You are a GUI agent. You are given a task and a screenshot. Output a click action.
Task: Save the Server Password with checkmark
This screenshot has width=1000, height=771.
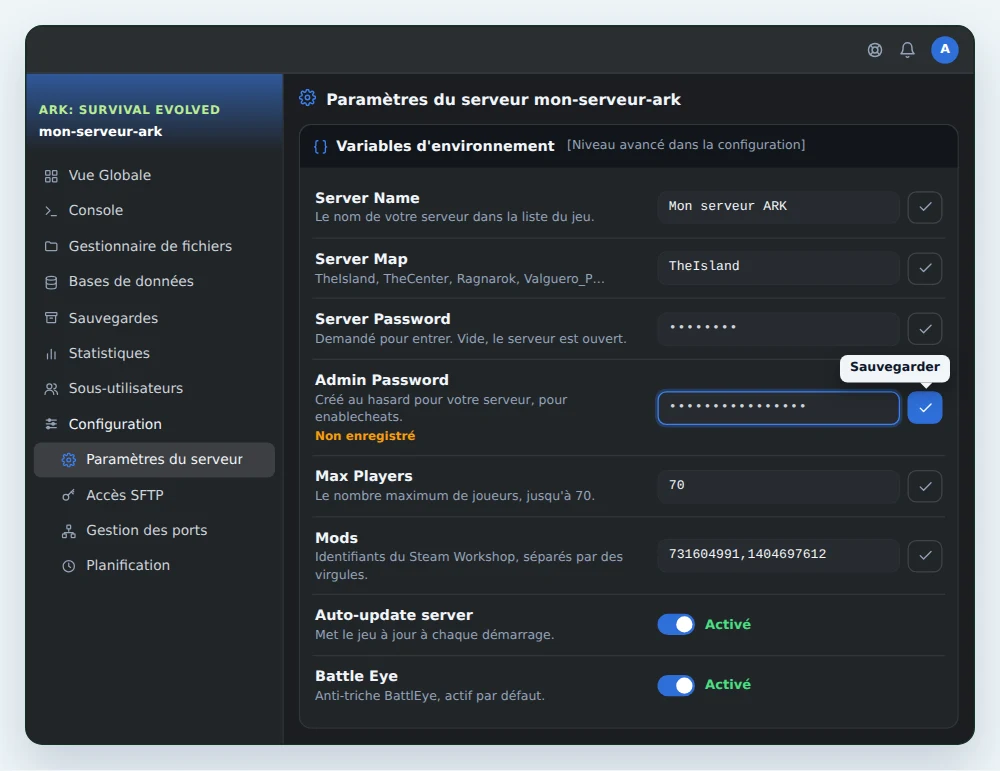[x=925, y=329]
